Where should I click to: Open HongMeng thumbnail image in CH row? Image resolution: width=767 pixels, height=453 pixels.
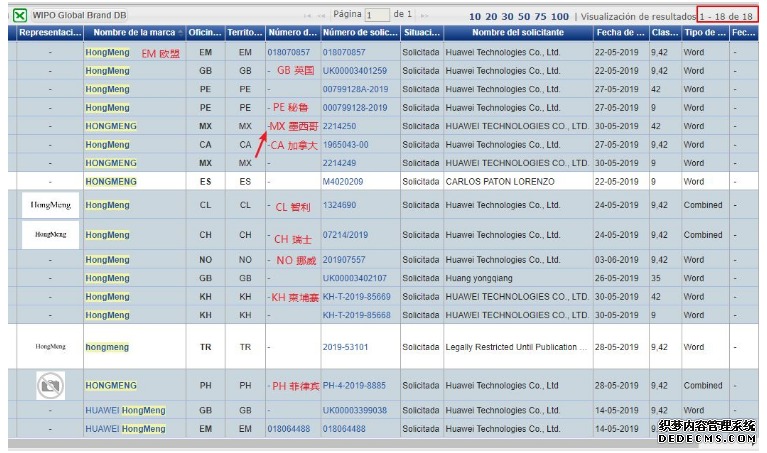coord(50,235)
